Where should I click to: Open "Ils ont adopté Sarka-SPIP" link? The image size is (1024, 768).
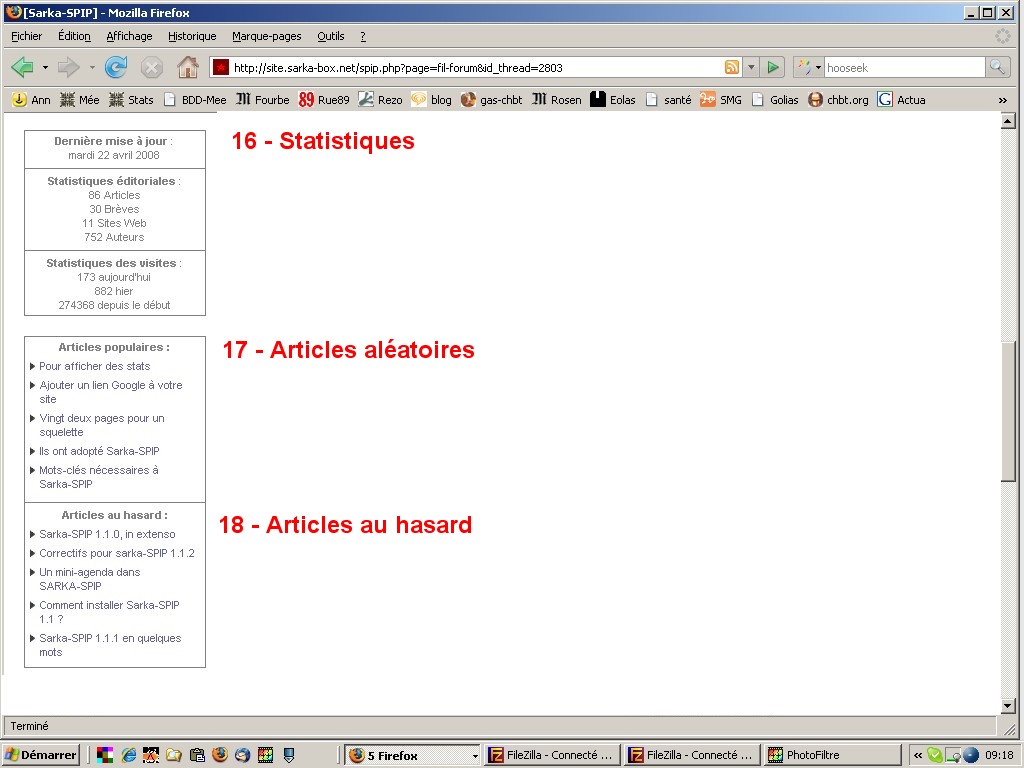[99, 451]
